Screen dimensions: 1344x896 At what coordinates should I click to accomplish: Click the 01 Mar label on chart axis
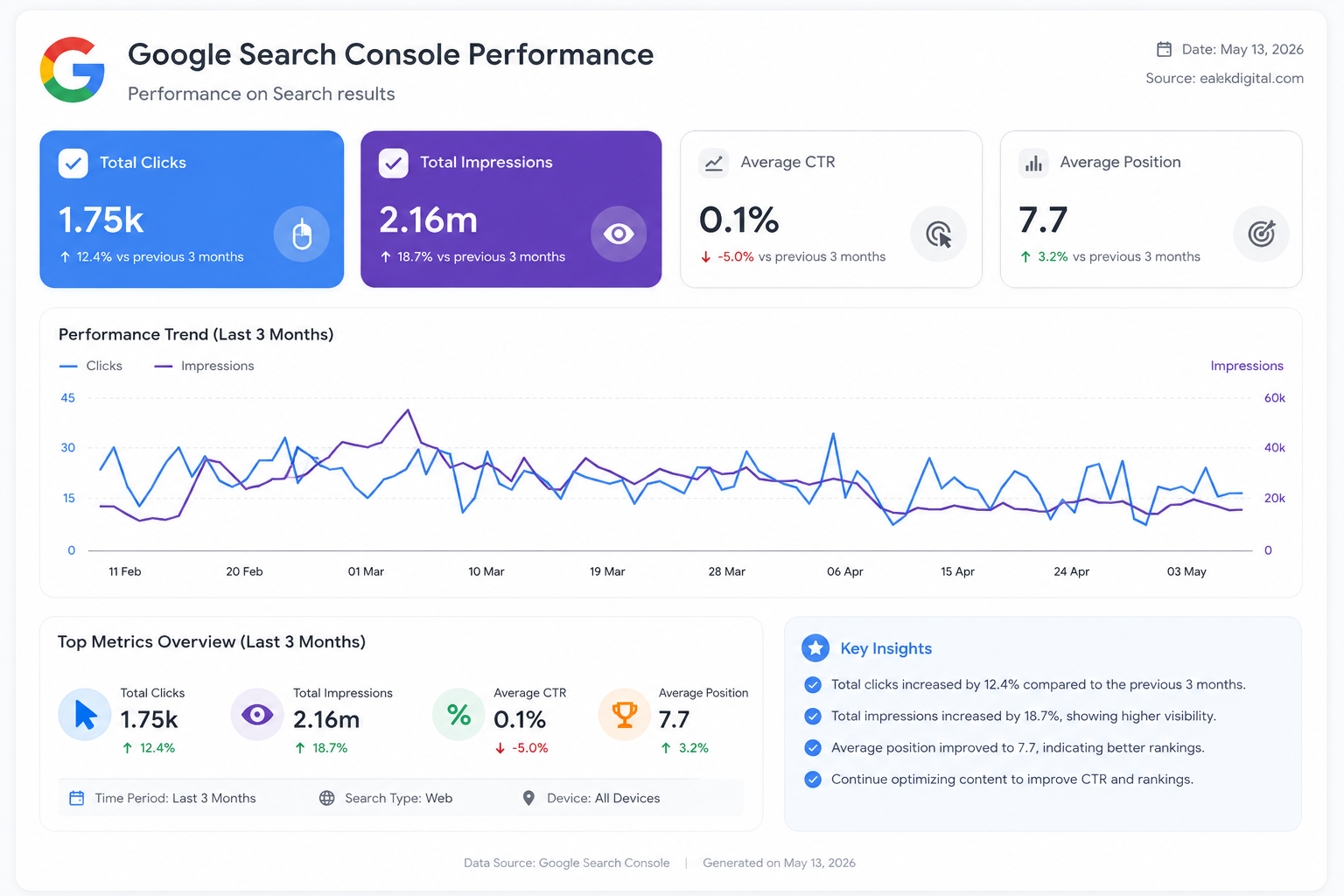[x=366, y=571]
